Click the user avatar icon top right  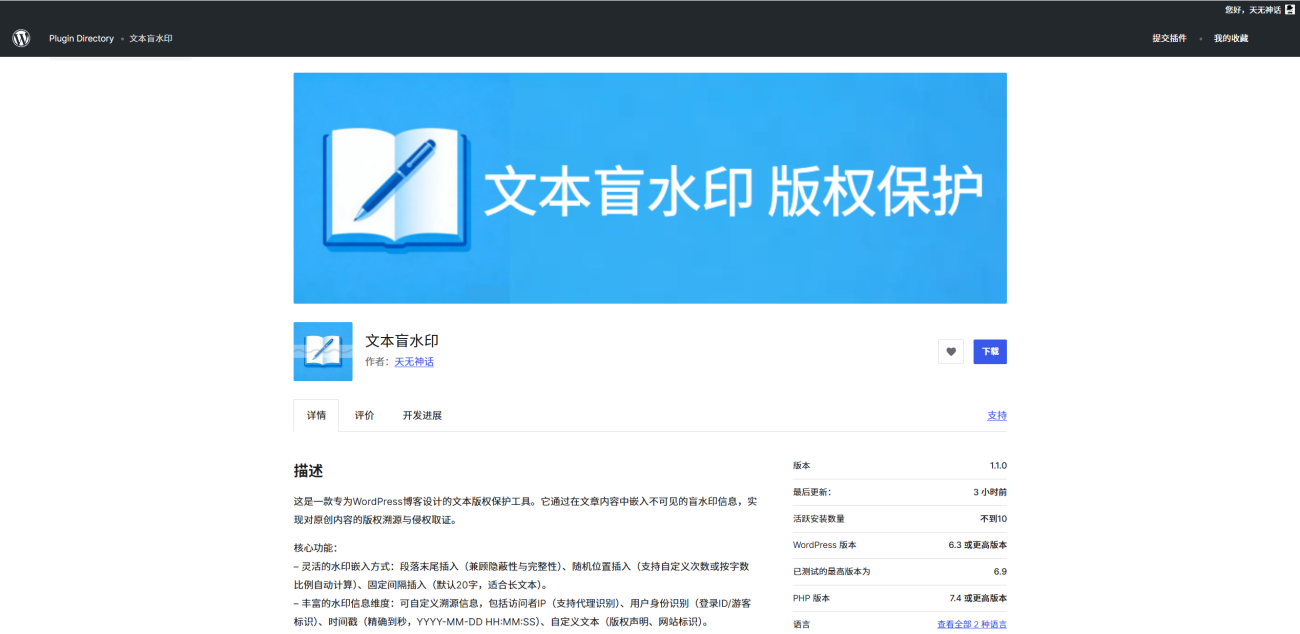click(x=1288, y=9)
